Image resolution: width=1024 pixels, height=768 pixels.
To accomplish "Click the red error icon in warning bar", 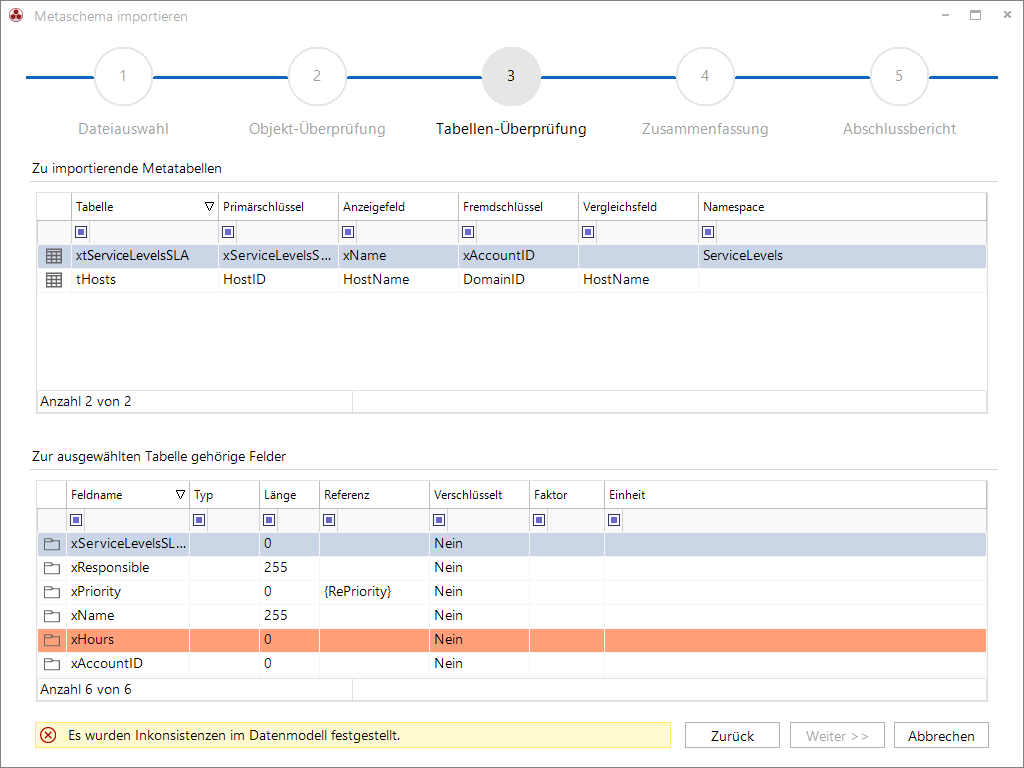I will coord(48,735).
